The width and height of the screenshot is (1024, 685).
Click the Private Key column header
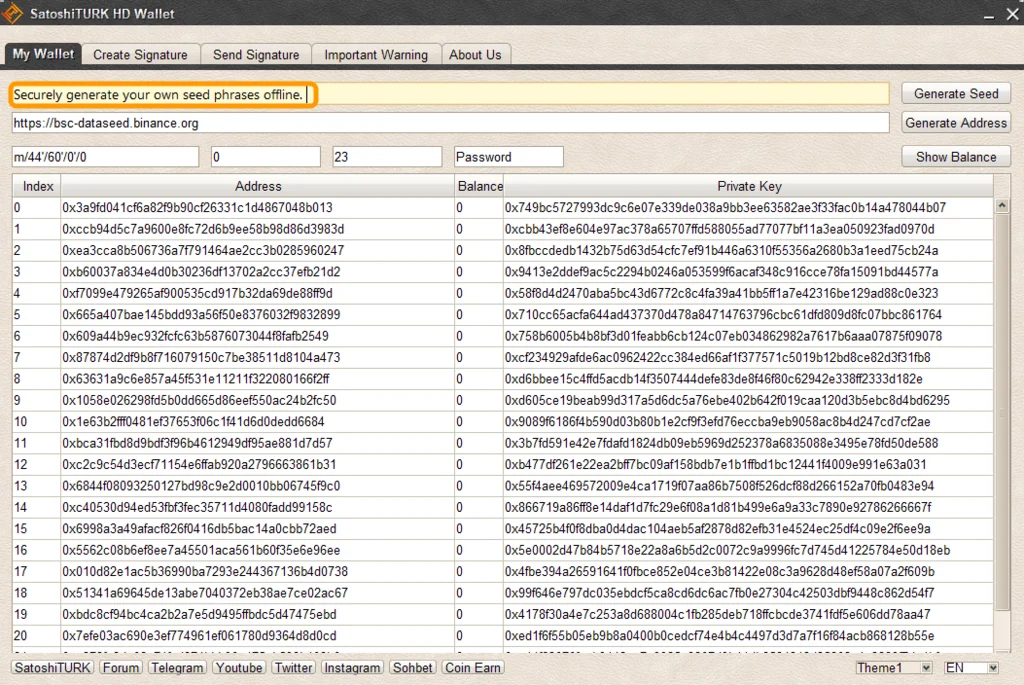[749, 186]
